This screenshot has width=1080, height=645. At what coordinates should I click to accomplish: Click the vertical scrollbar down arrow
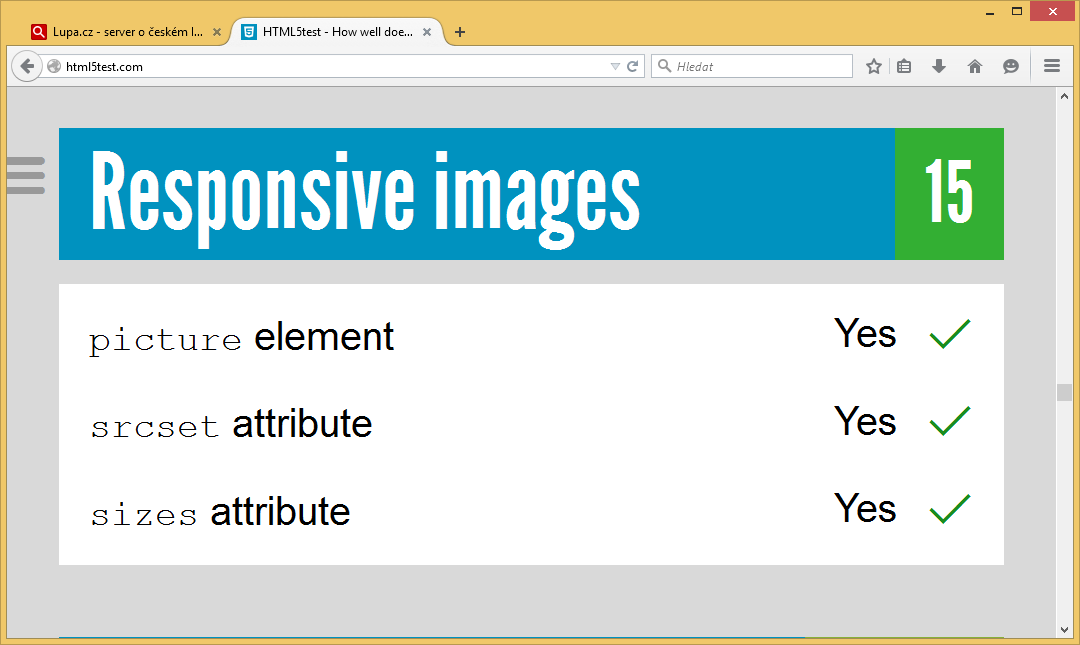pos(1064,629)
